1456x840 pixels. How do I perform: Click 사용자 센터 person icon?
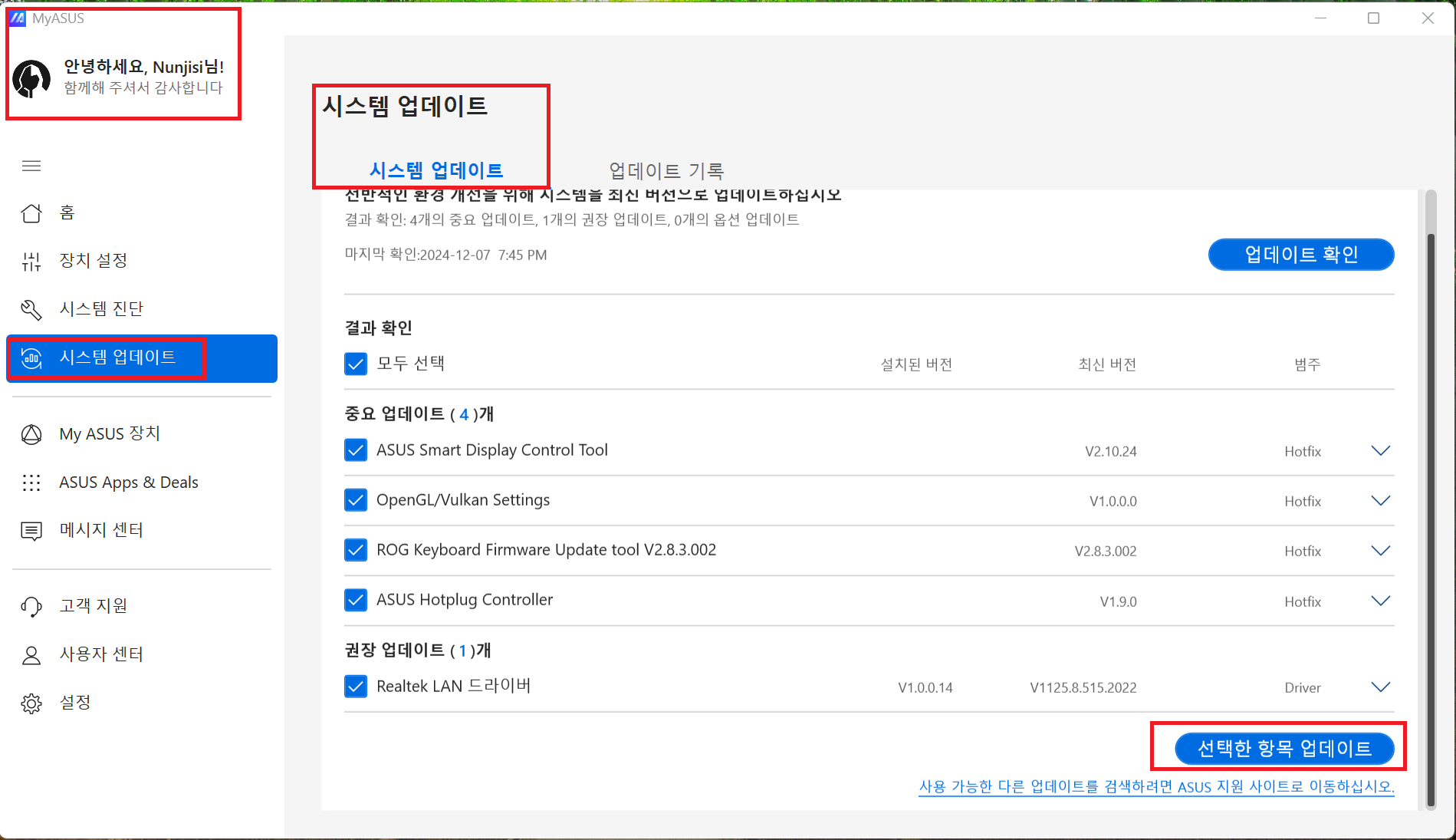click(31, 655)
